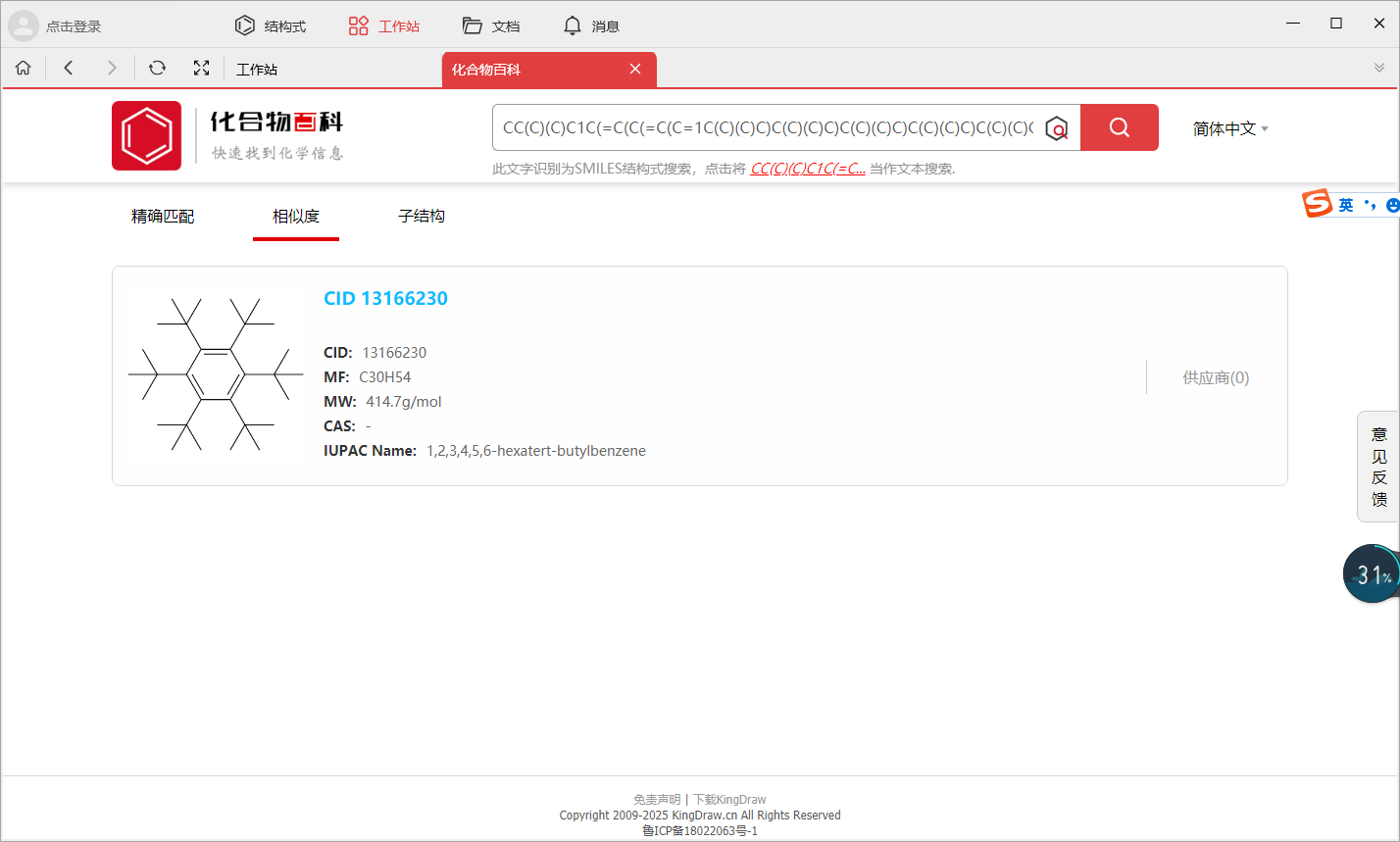Click the red text-search link under search box
This screenshot has width=1400, height=842.
(808, 169)
